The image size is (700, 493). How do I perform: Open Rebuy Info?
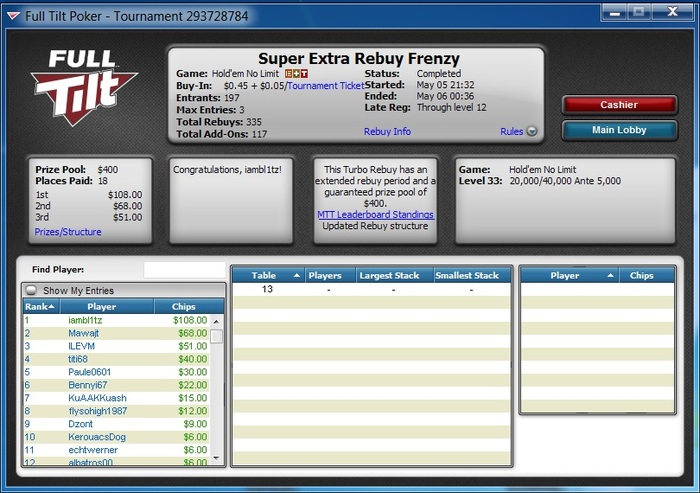(387, 132)
